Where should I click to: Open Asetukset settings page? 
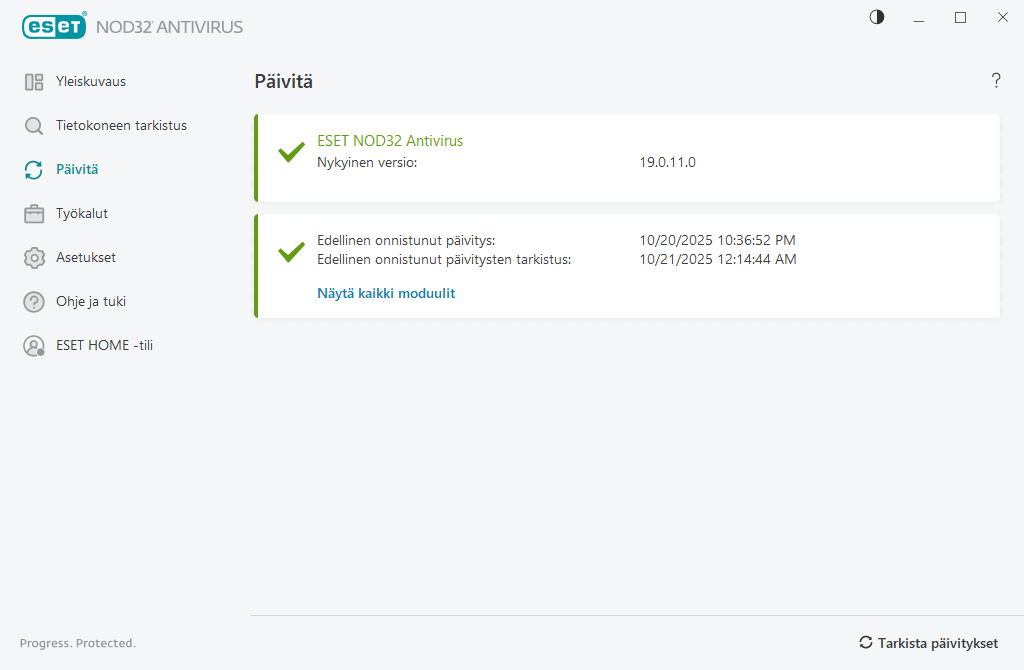(86, 258)
